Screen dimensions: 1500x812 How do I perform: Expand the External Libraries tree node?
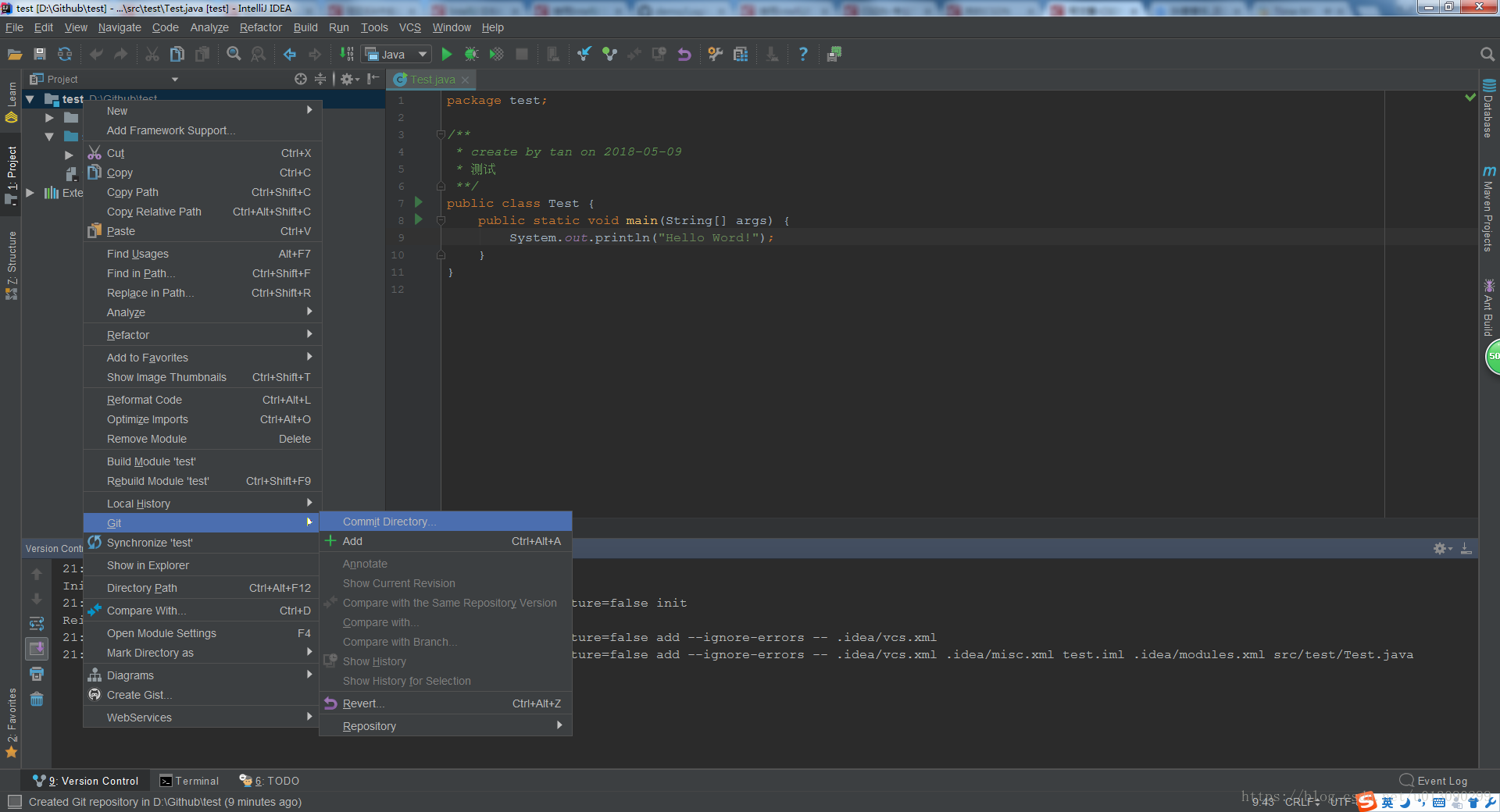point(30,193)
